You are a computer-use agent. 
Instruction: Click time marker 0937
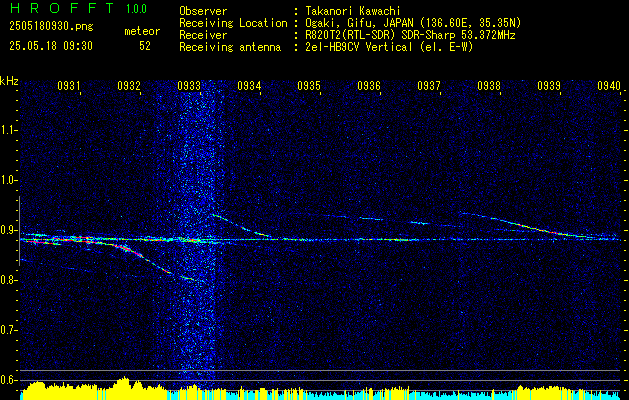(x=429, y=85)
